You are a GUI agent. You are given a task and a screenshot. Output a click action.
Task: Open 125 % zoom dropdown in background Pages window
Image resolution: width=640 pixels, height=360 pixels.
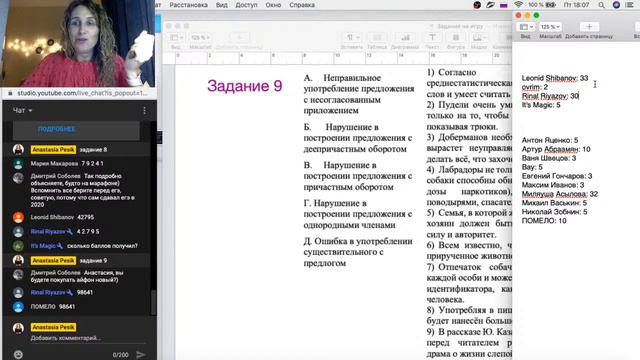(200, 38)
